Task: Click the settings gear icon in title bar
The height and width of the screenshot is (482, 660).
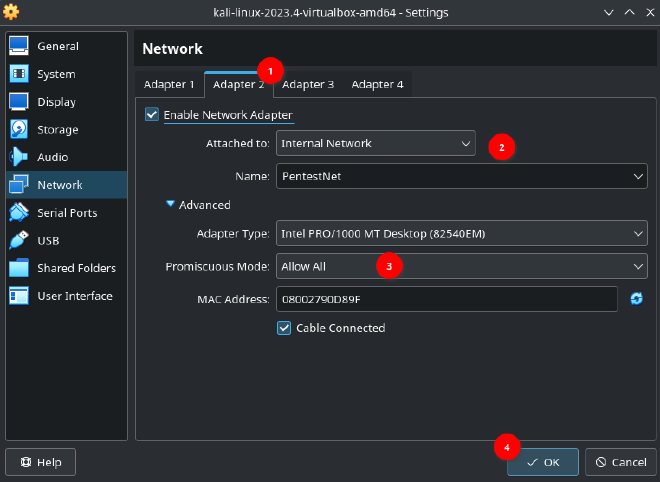Action: (11, 12)
